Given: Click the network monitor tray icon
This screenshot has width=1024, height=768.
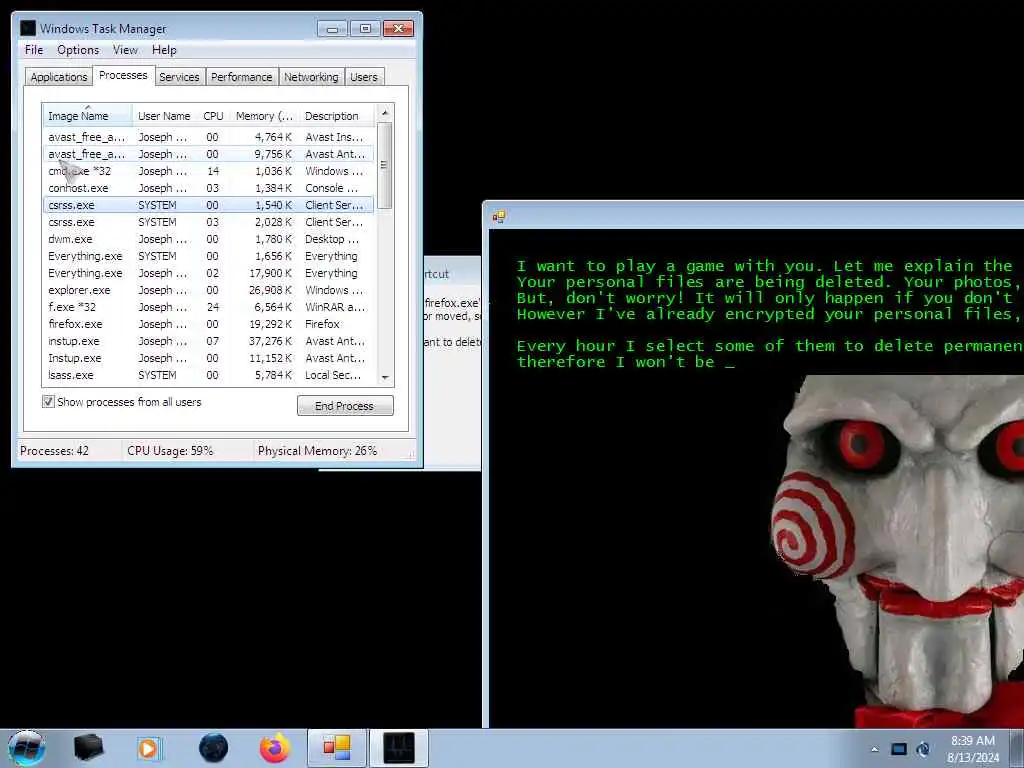Looking at the screenshot, I should coord(899,749).
